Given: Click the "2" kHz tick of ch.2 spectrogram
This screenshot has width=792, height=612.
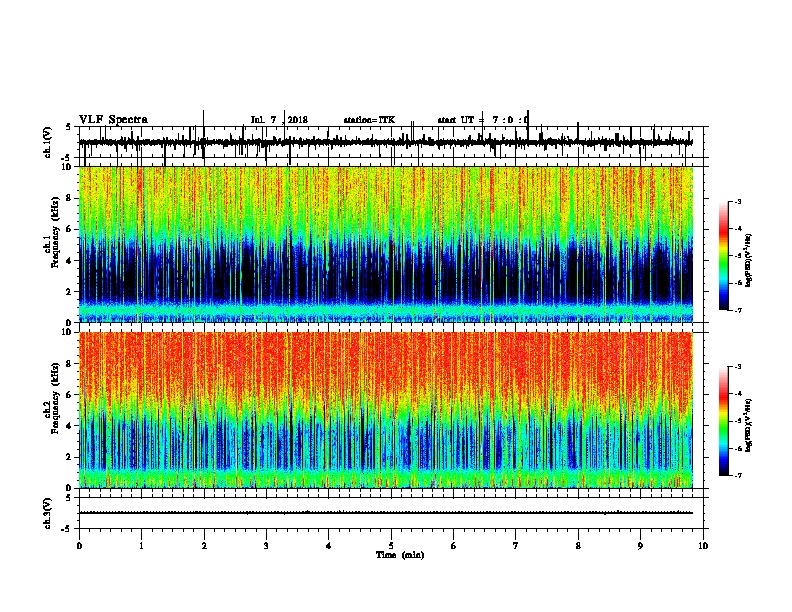Looking at the screenshot, I should pos(69,457).
